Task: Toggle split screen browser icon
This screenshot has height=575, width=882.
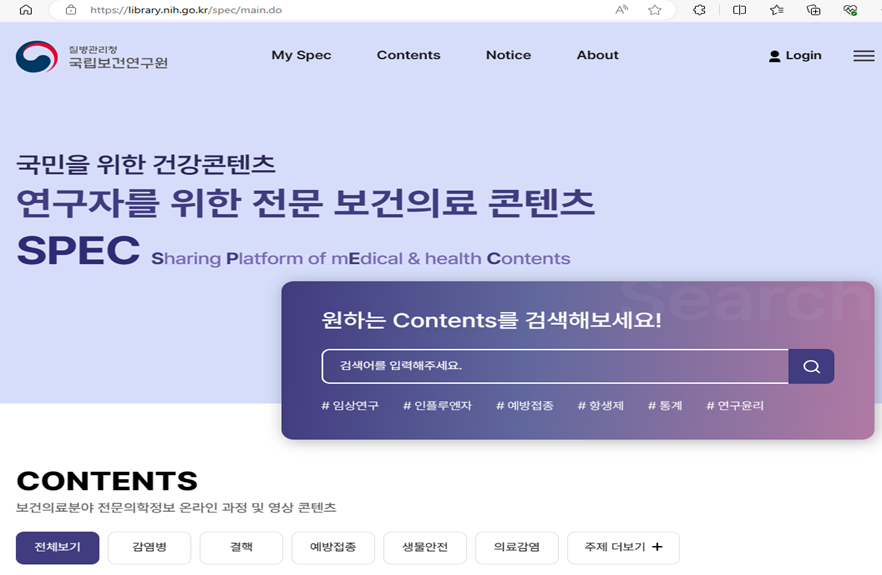Action: 739,10
